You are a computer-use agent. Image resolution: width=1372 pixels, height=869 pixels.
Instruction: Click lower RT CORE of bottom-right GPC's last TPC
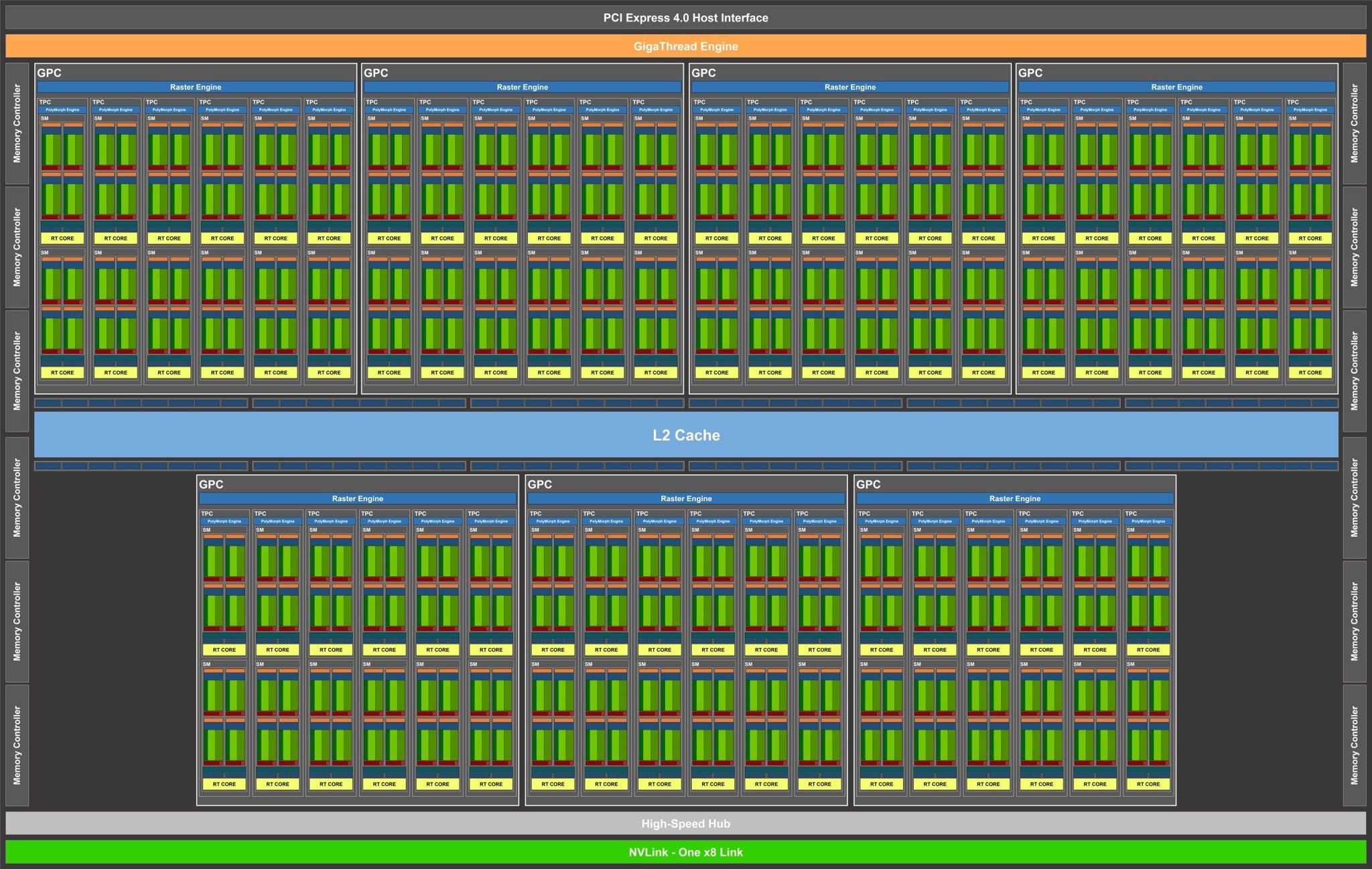click(1148, 784)
